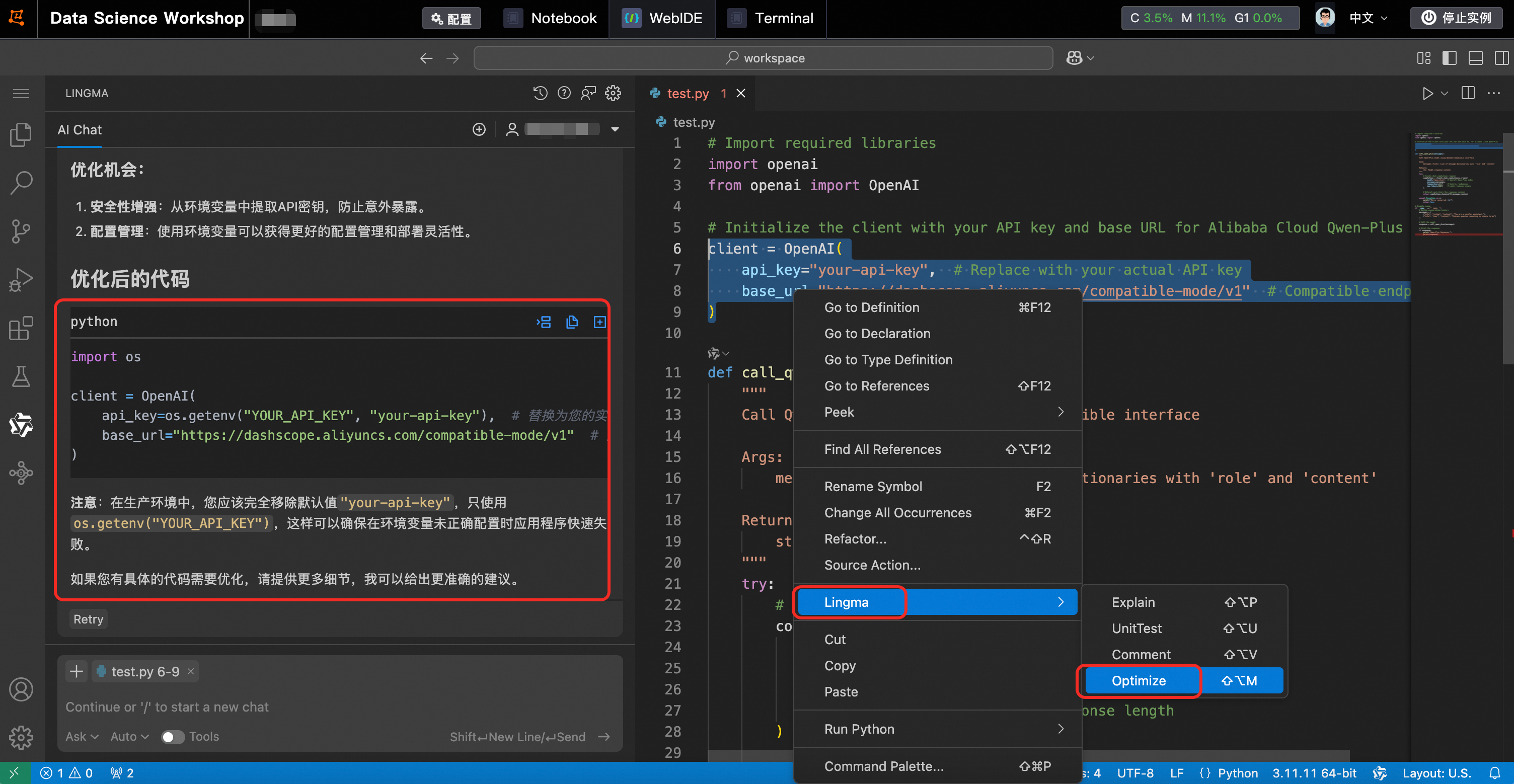Switch to the Notebook tab

click(x=551, y=18)
